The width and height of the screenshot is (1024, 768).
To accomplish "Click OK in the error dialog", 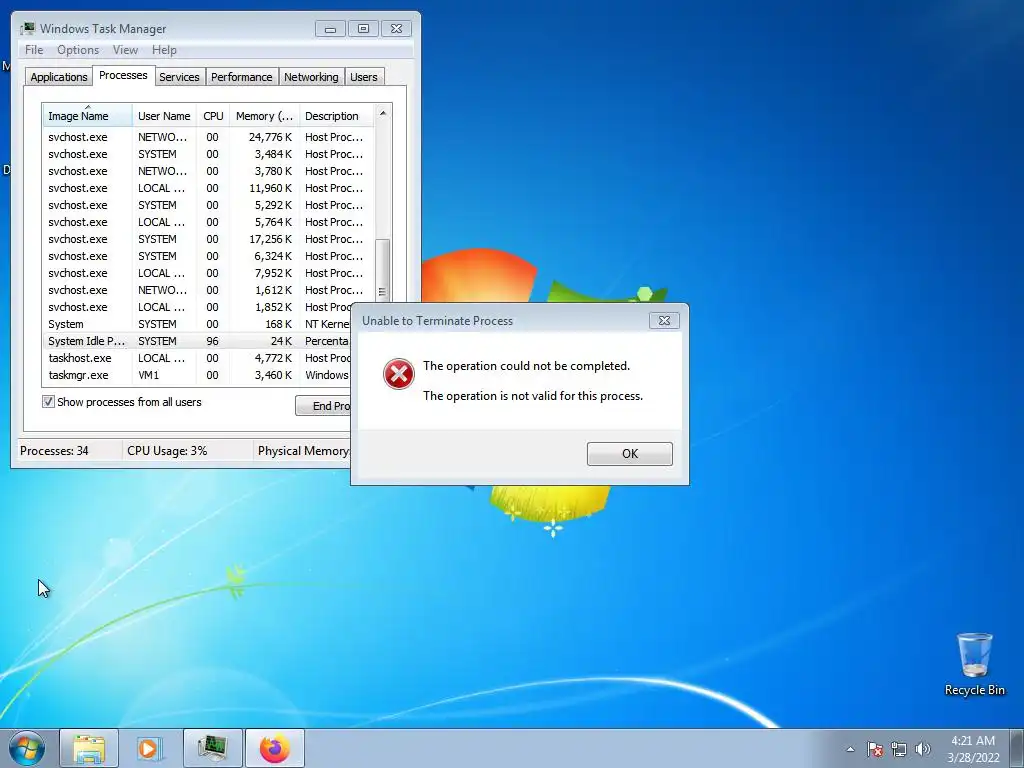I will 629,453.
